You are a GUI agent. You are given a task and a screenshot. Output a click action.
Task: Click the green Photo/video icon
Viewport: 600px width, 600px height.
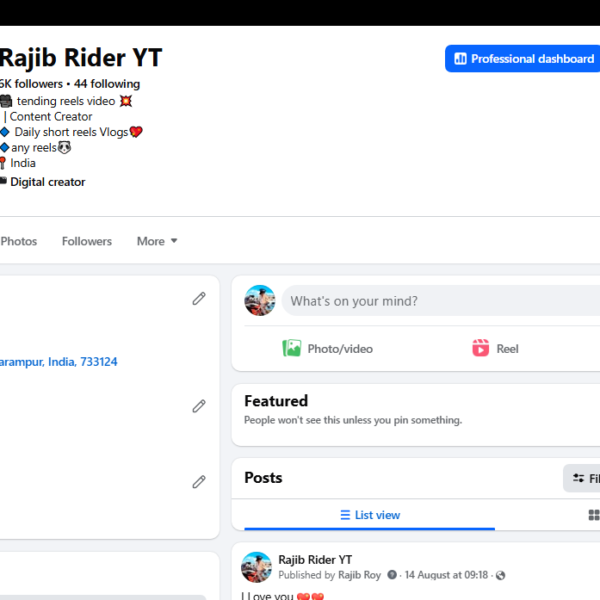[x=292, y=348]
